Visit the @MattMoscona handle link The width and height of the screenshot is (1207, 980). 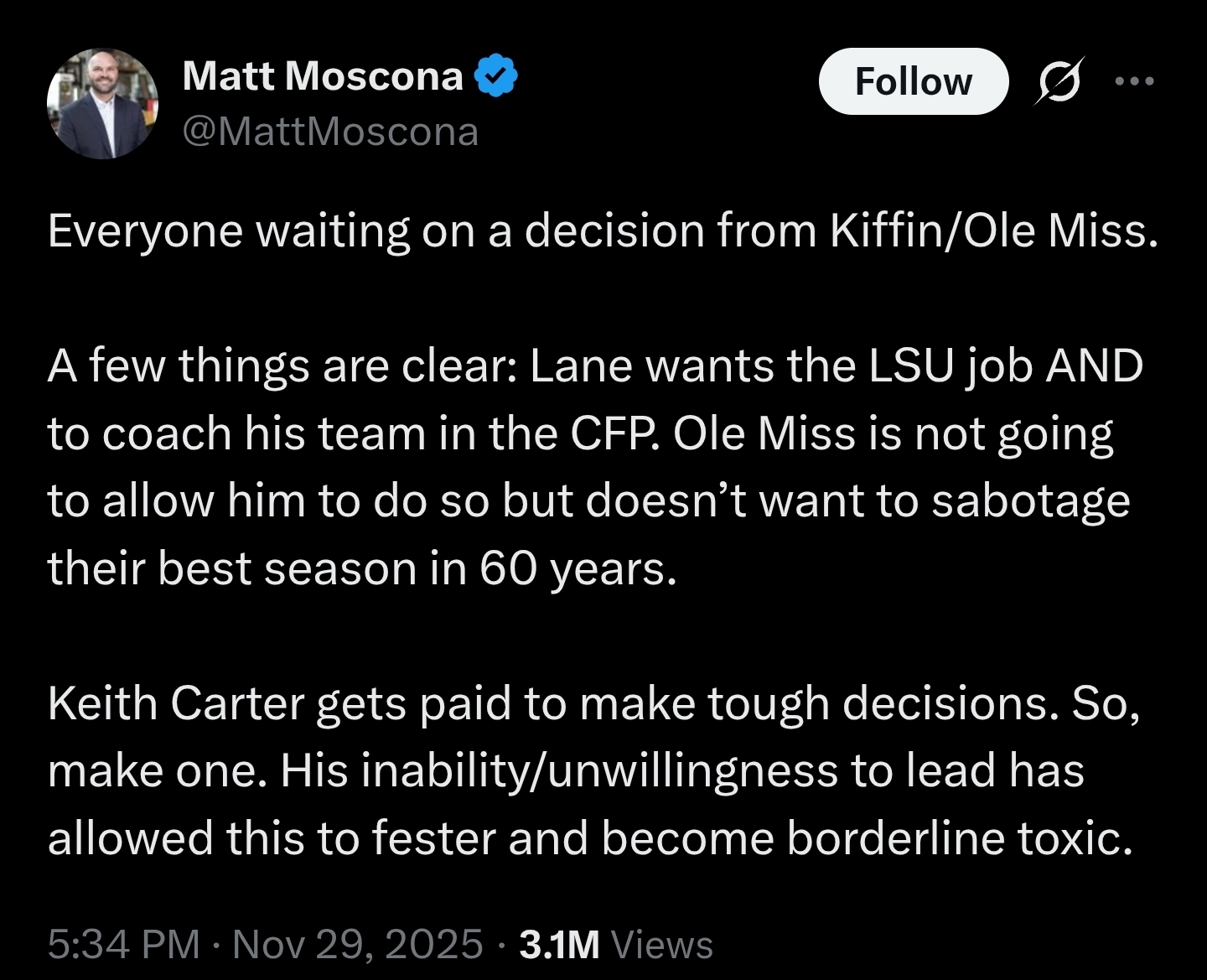coord(330,132)
